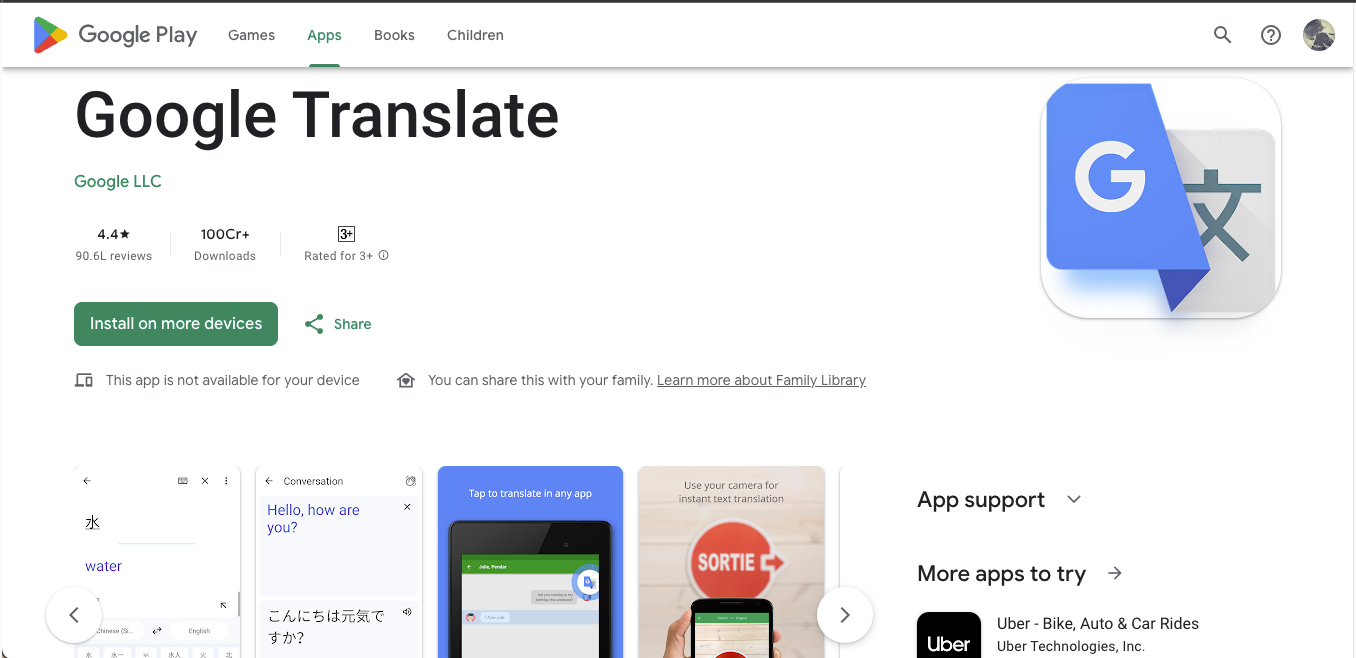The height and width of the screenshot is (658, 1356).
Task: Click the info icon beside Rated for 3+
Action: coord(383,256)
